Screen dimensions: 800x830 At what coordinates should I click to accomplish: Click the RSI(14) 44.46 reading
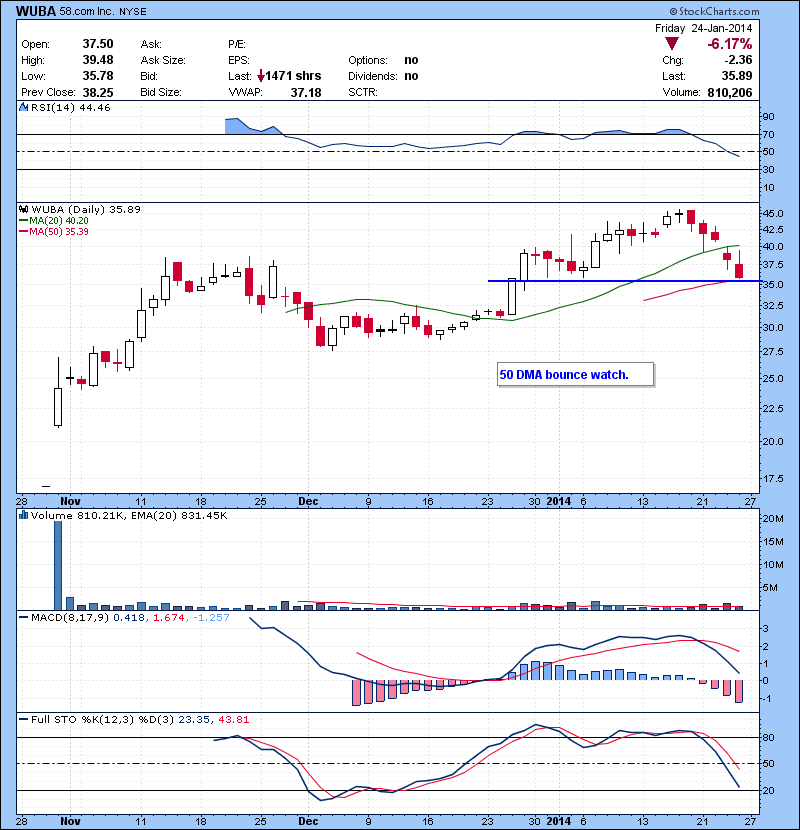coord(71,107)
